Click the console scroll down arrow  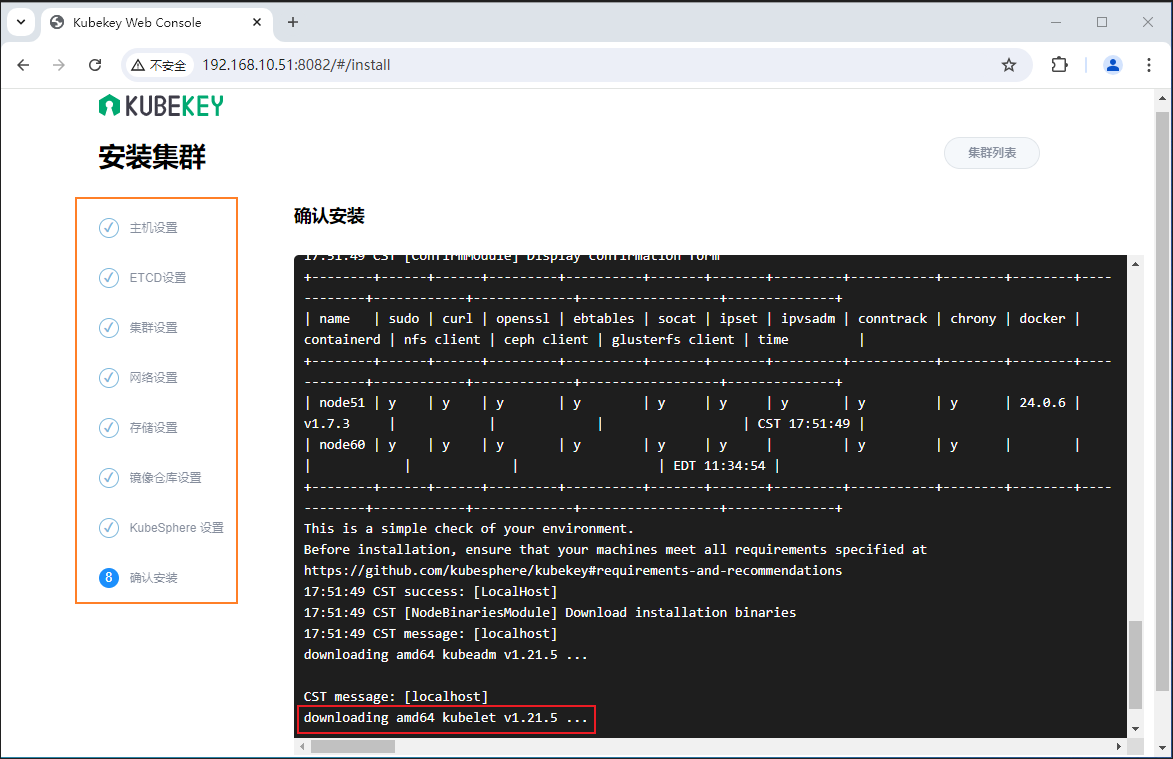tap(1136, 729)
